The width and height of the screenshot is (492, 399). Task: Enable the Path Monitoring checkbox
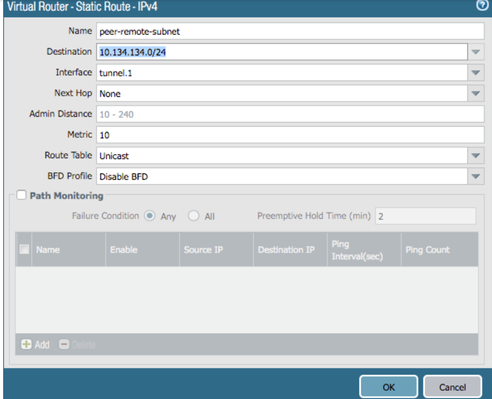click(21, 195)
